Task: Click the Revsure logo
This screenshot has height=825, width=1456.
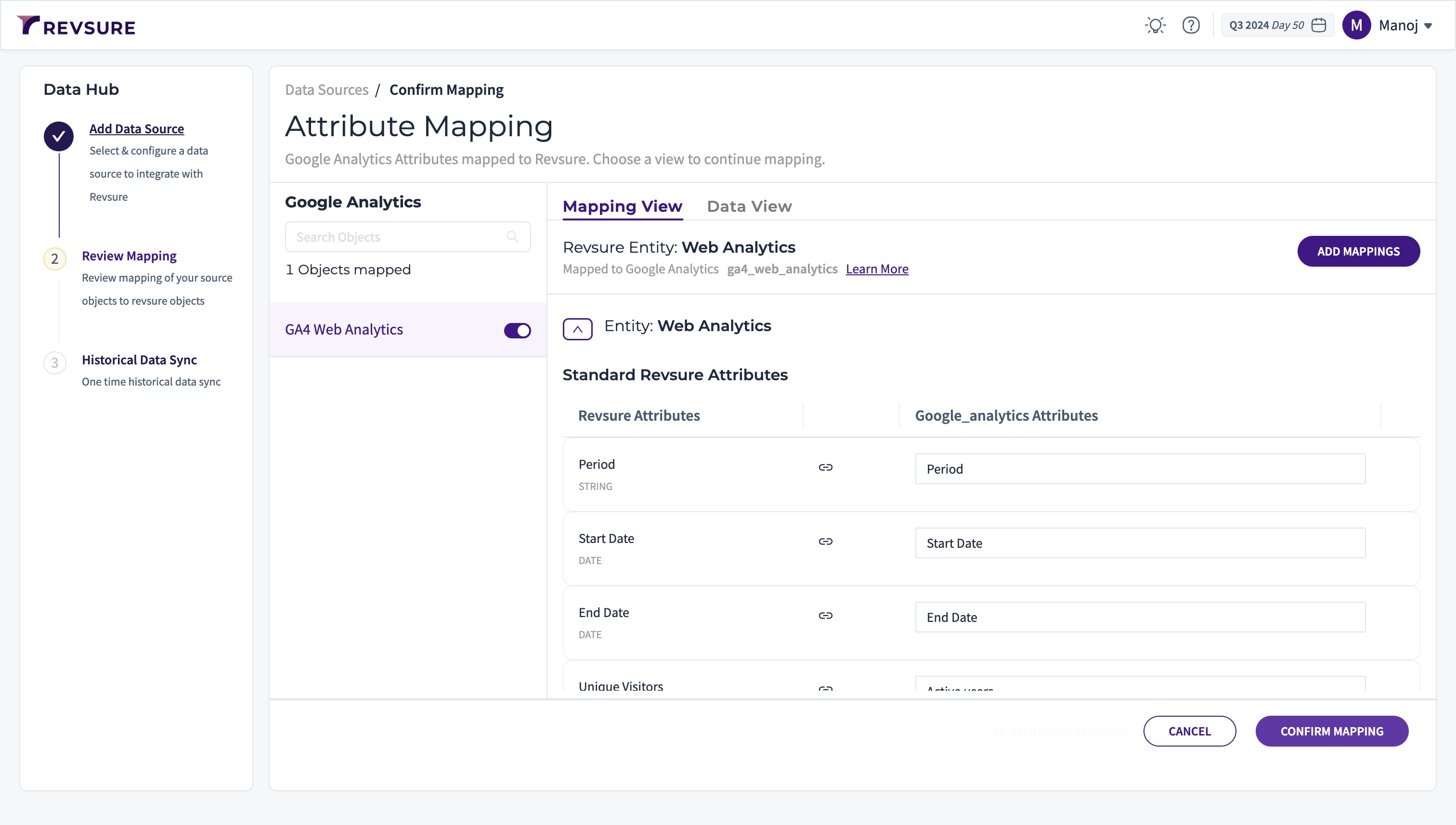Action: (x=77, y=26)
